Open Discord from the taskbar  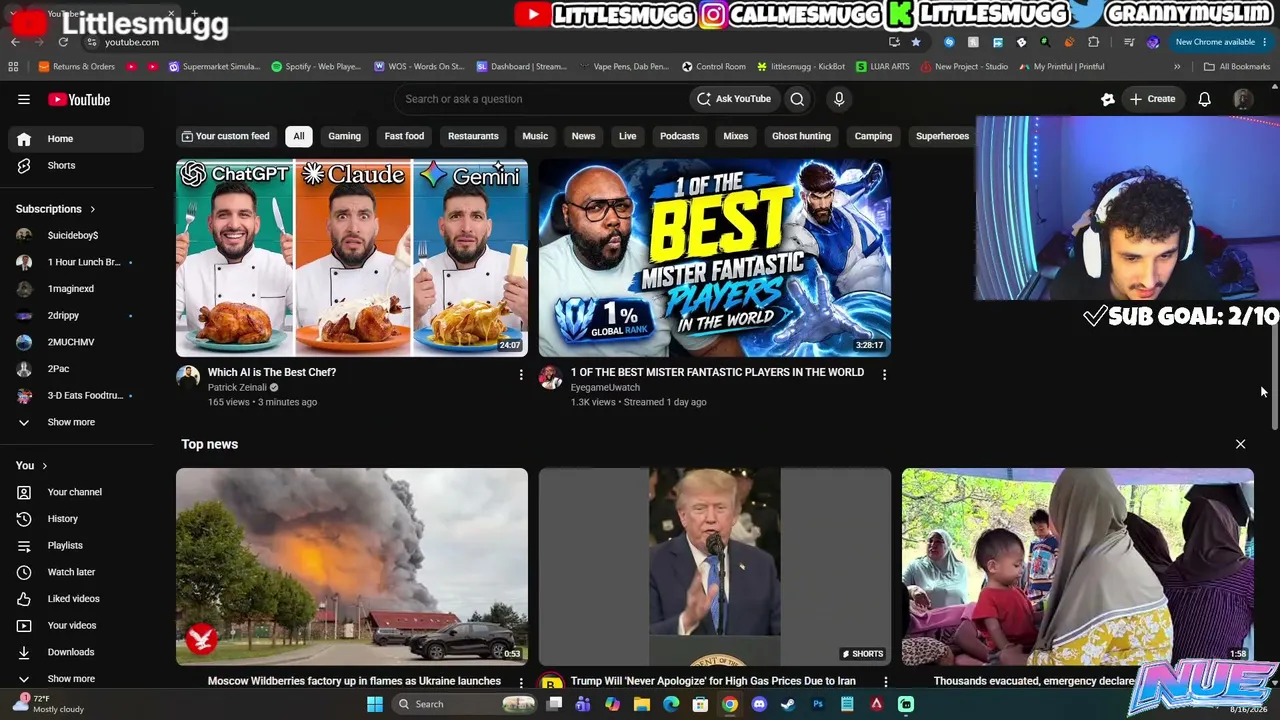(x=759, y=704)
